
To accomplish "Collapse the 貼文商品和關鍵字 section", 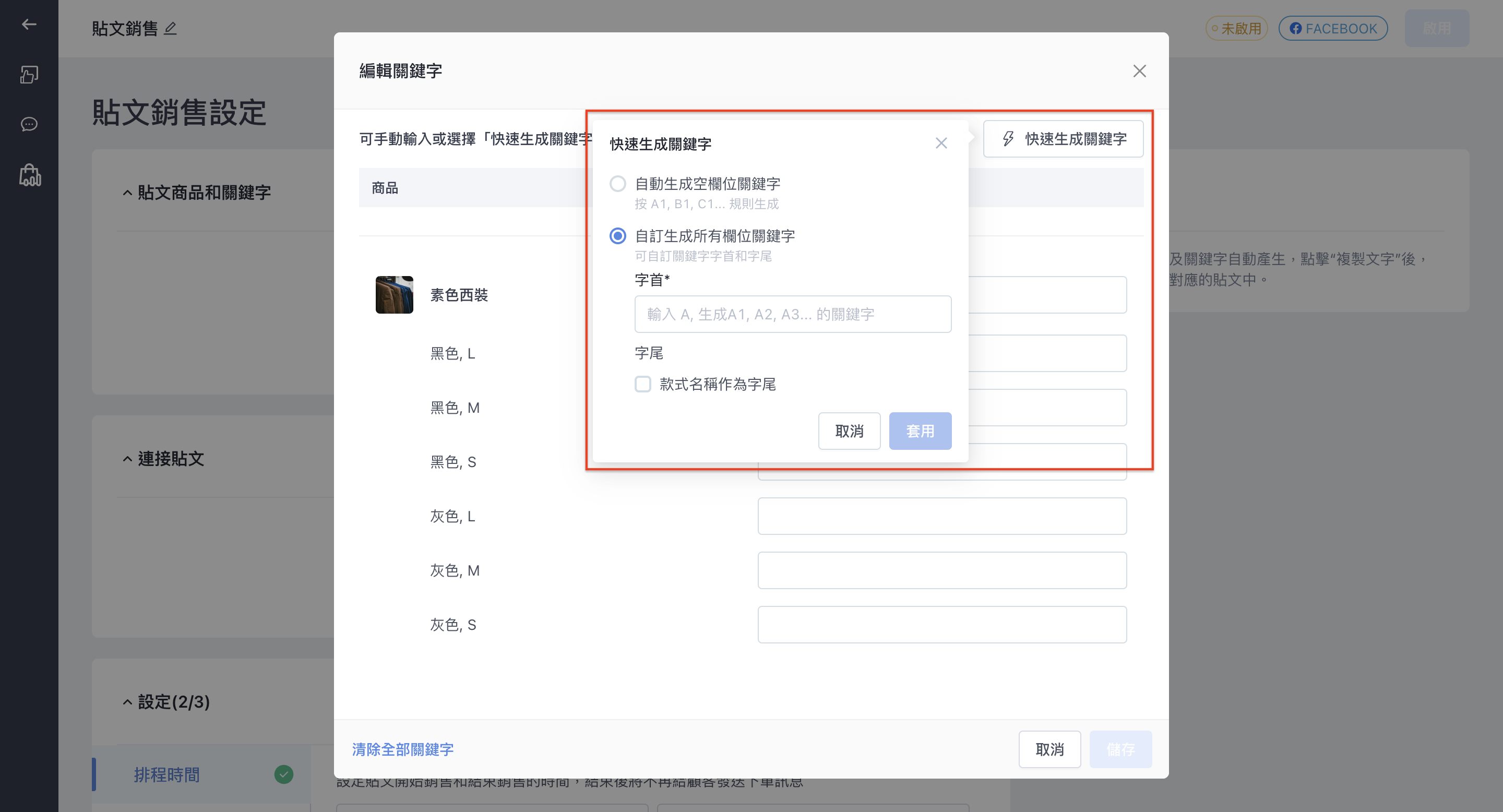I will (x=127, y=193).
